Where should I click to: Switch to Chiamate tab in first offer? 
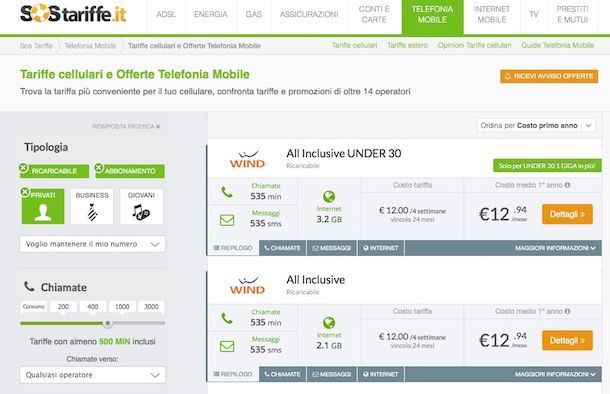(282, 248)
